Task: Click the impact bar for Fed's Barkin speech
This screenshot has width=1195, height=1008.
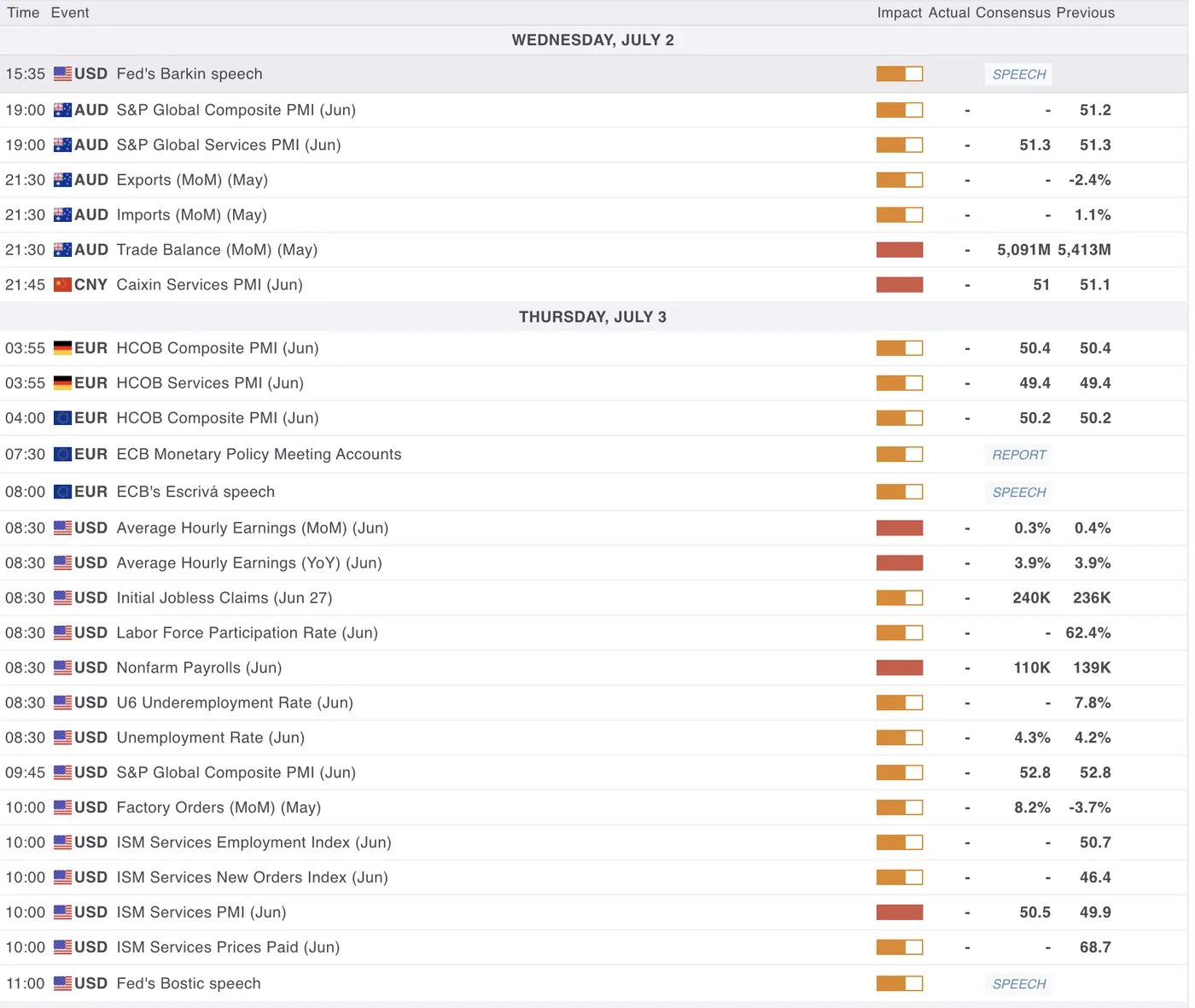Action: (900, 74)
